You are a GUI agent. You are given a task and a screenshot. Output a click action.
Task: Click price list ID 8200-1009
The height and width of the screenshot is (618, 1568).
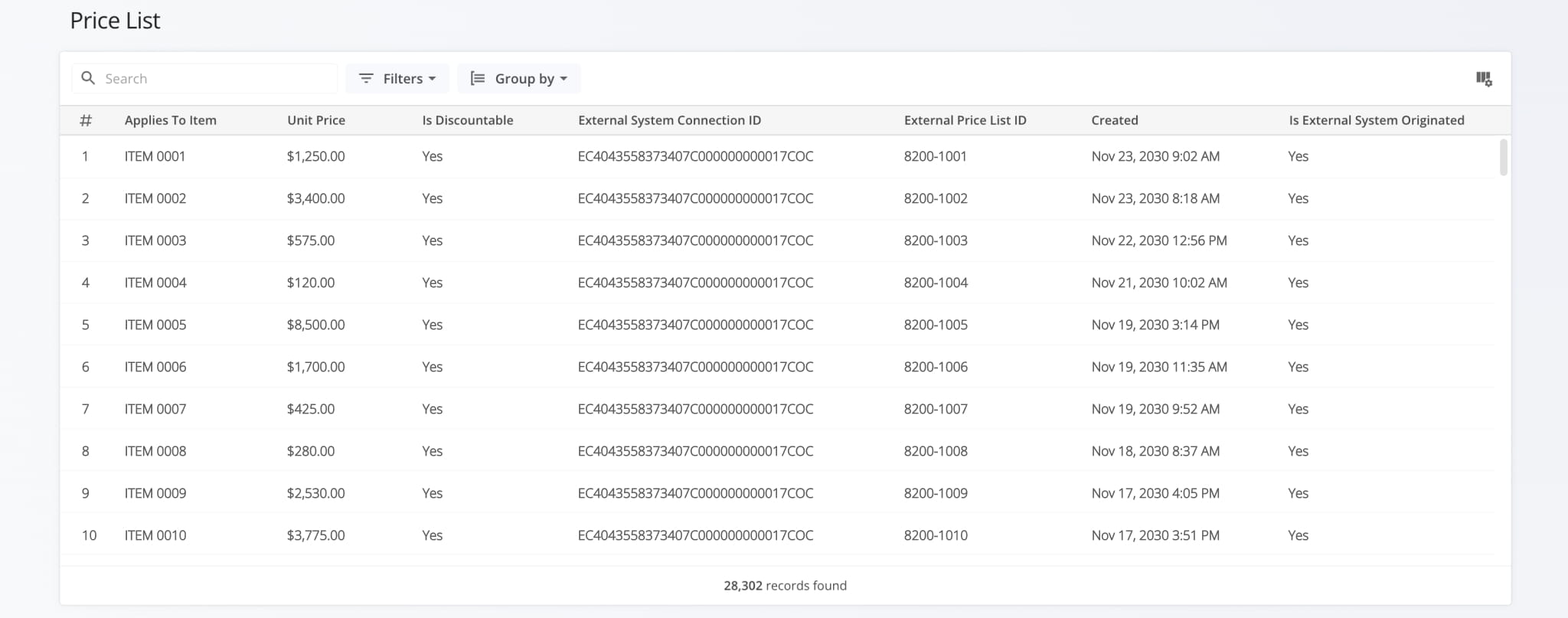click(936, 493)
